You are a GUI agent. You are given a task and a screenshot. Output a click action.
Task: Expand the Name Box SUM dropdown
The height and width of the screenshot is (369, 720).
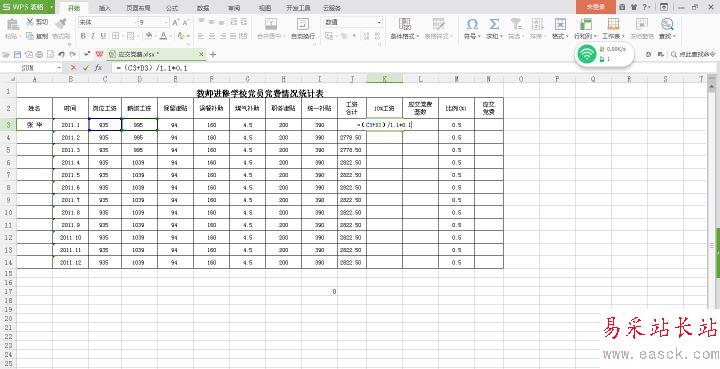point(59,67)
